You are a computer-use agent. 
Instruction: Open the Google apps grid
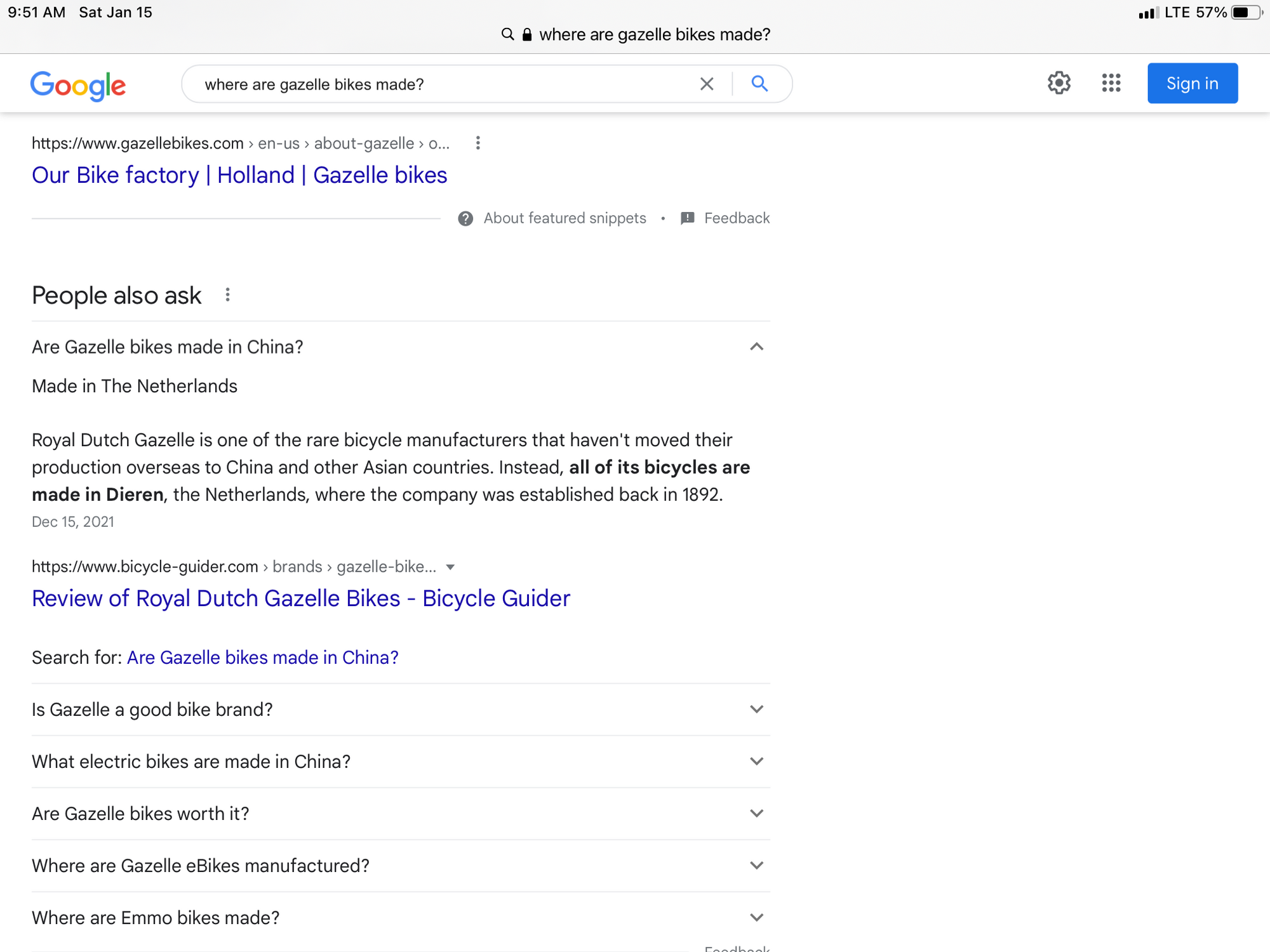point(1111,83)
